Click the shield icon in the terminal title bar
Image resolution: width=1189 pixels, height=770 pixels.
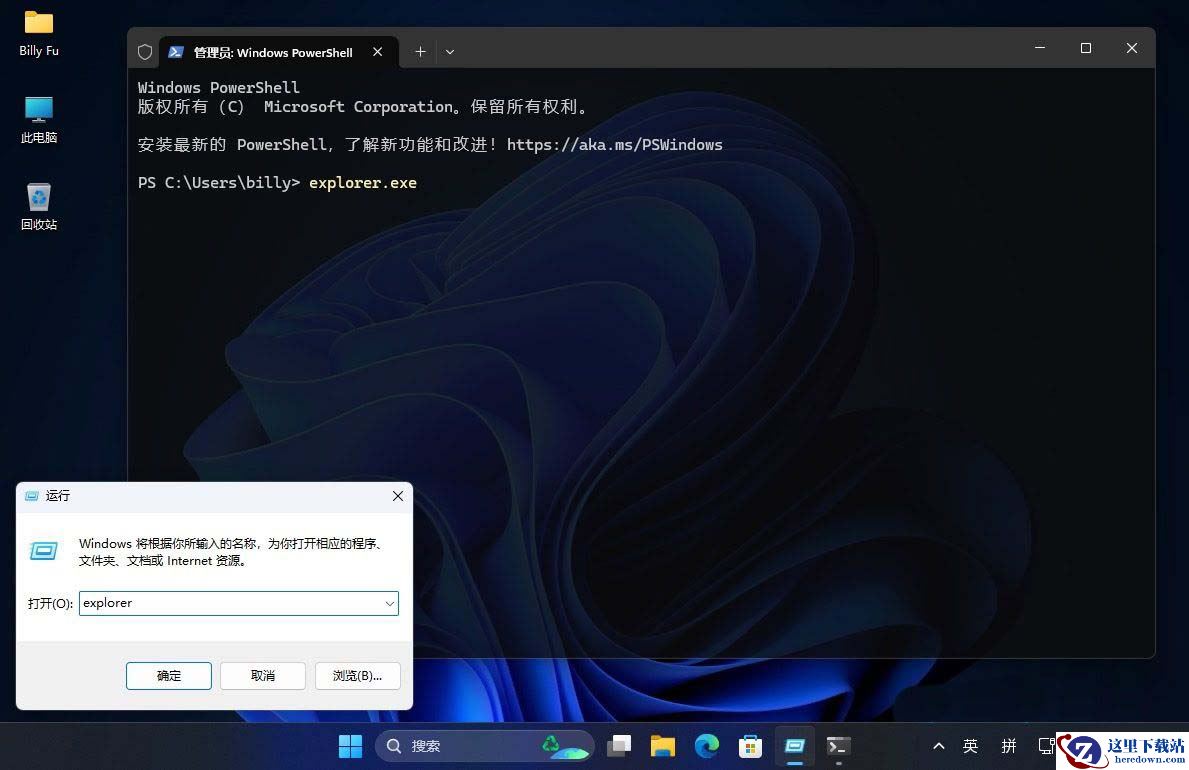click(145, 52)
